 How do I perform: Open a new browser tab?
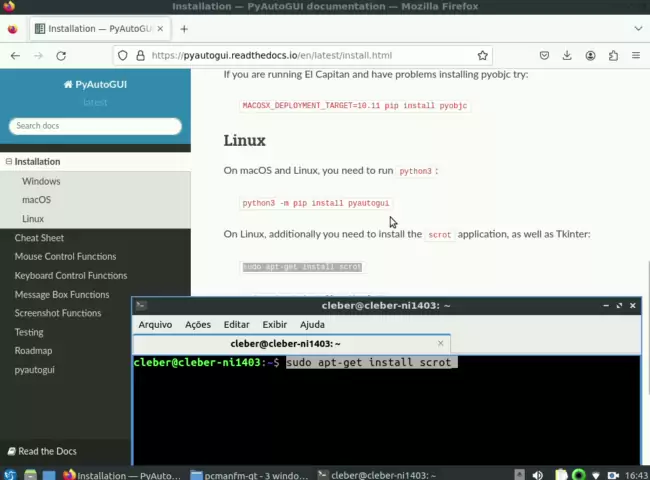pyautogui.click(x=184, y=29)
